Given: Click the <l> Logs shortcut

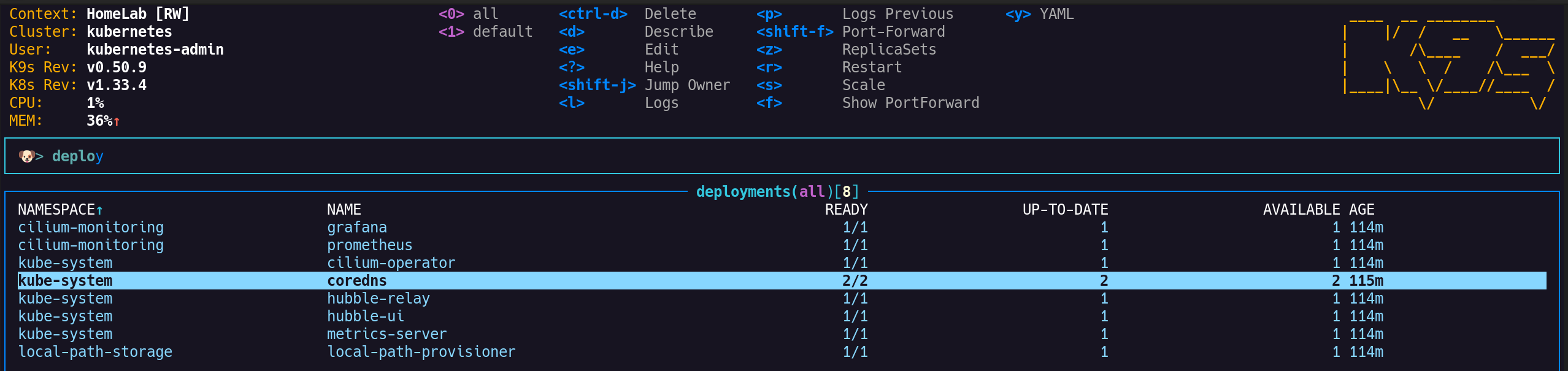Looking at the screenshot, I should pos(619,102).
